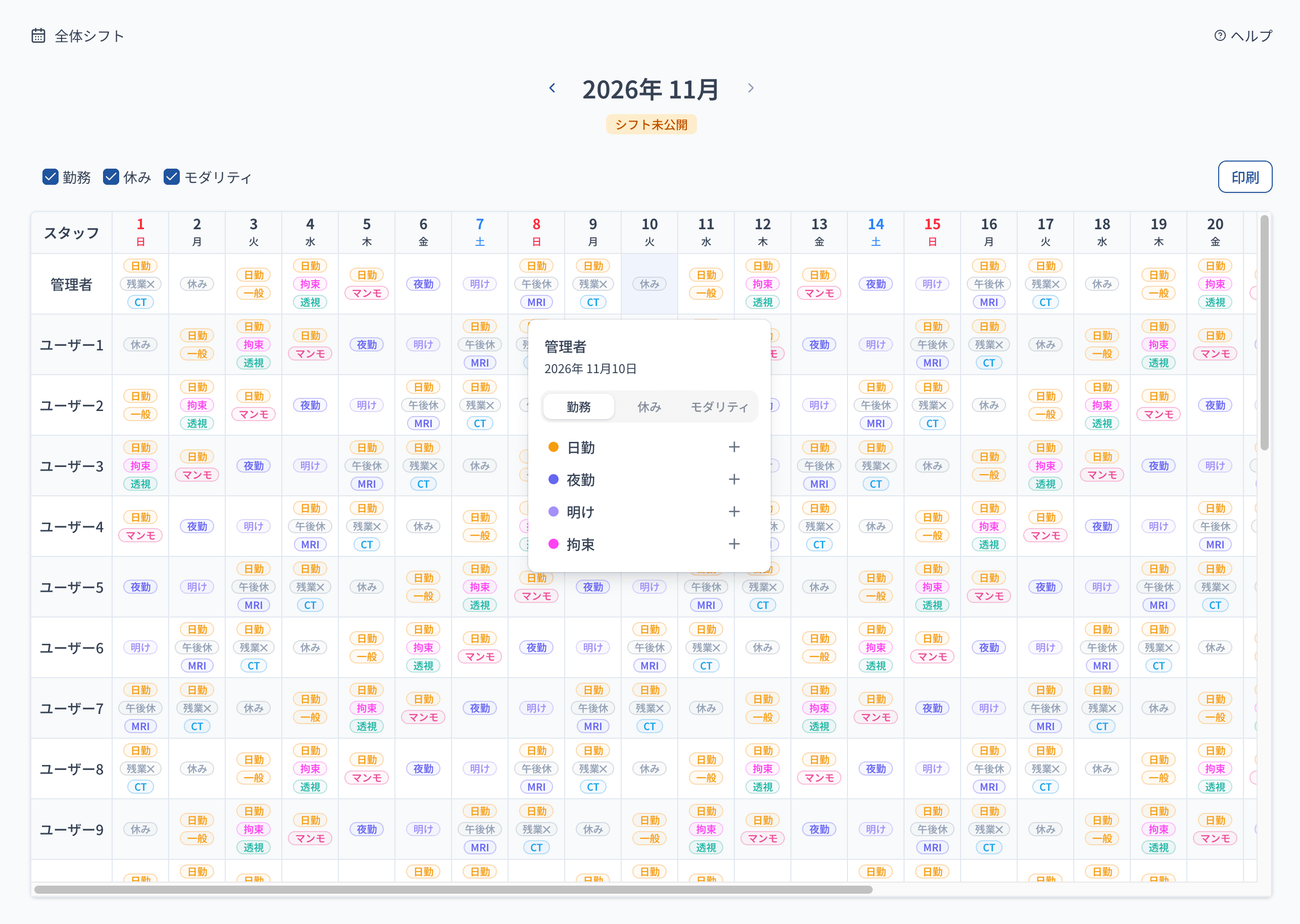Click ユーザー8's 明け badge on the 7th
This screenshot has width=1300, height=924.
click(x=480, y=768)
